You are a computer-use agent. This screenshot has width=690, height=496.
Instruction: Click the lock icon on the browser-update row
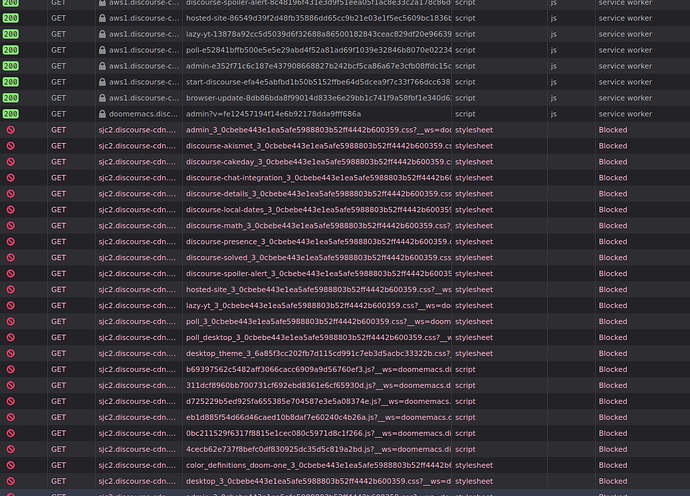[102, 98]
